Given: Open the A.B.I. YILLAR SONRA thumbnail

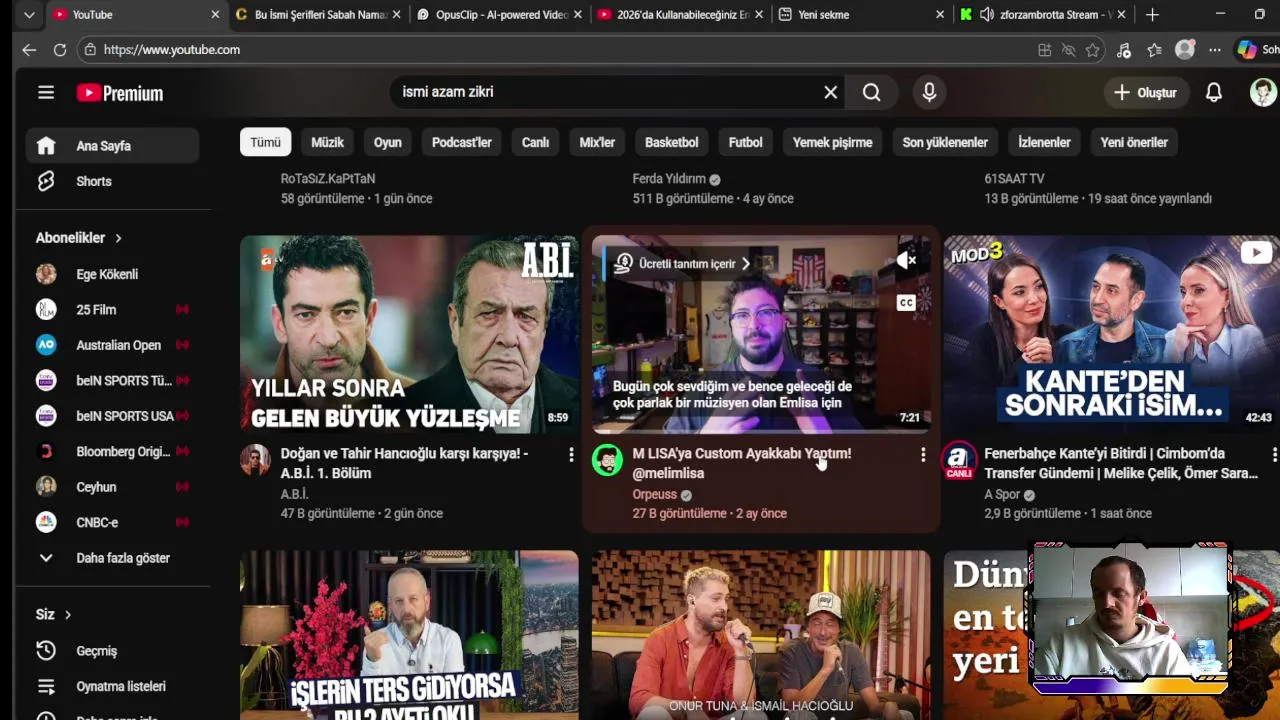Looking at the screenshot, I should (409, 335).
